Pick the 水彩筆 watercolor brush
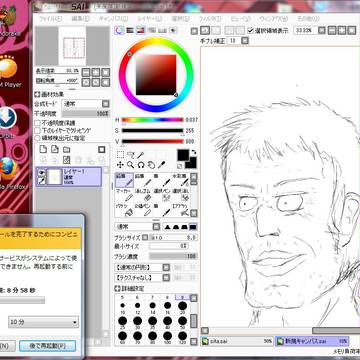The height and width of the screenshot is (360, 360). (180, 180)
